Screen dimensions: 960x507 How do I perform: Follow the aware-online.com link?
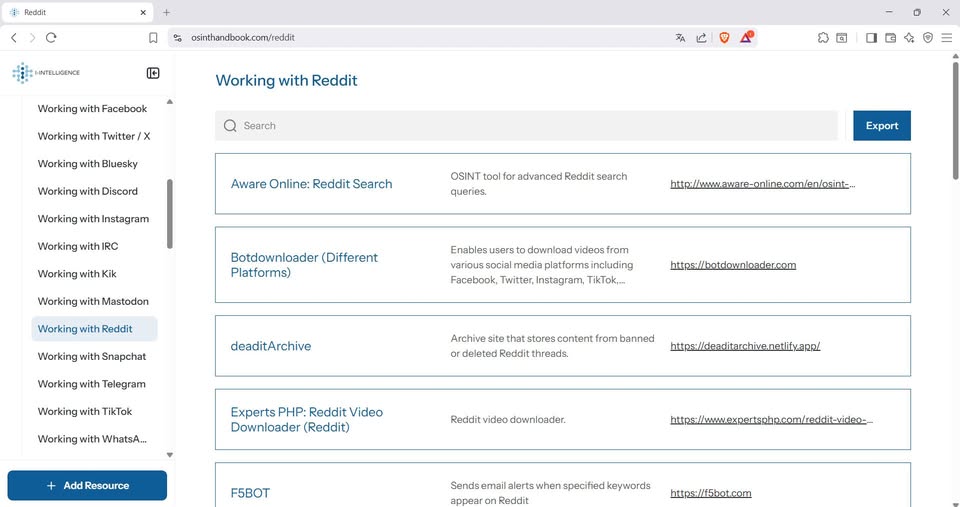point(762,184)
